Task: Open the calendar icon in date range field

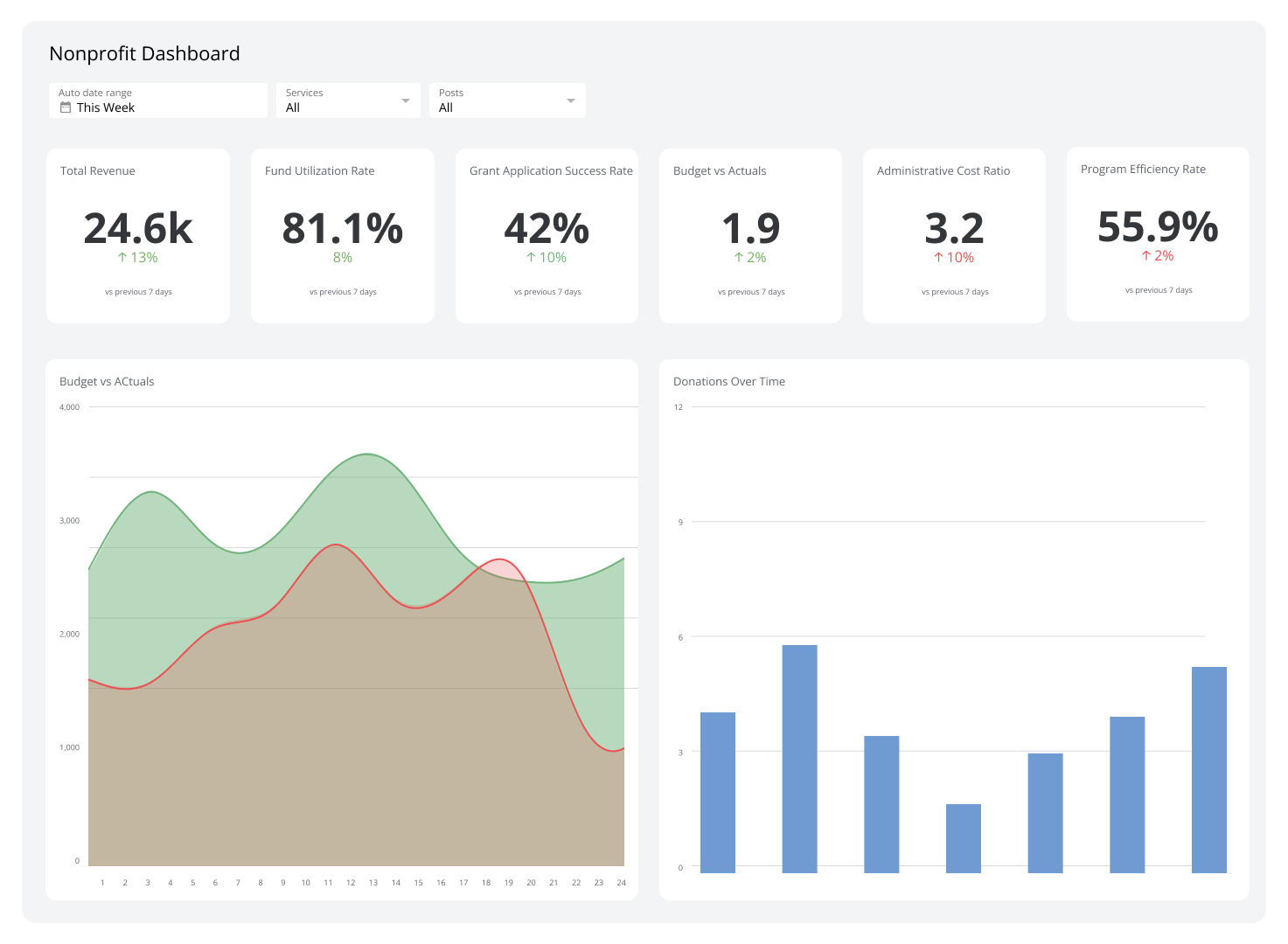Action: click(x=66, y=108)
